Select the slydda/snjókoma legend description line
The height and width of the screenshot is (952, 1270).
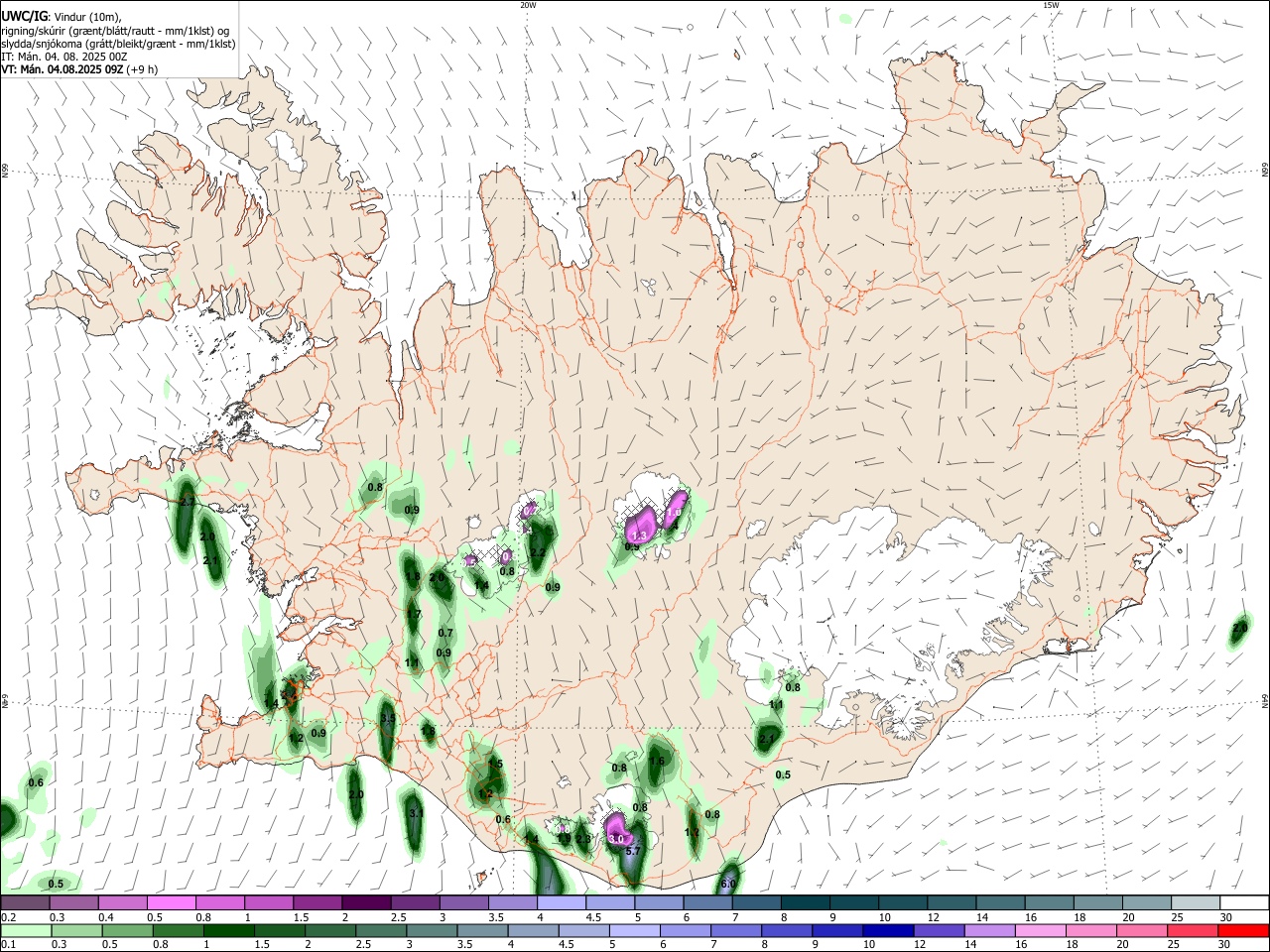coord(118,44)
